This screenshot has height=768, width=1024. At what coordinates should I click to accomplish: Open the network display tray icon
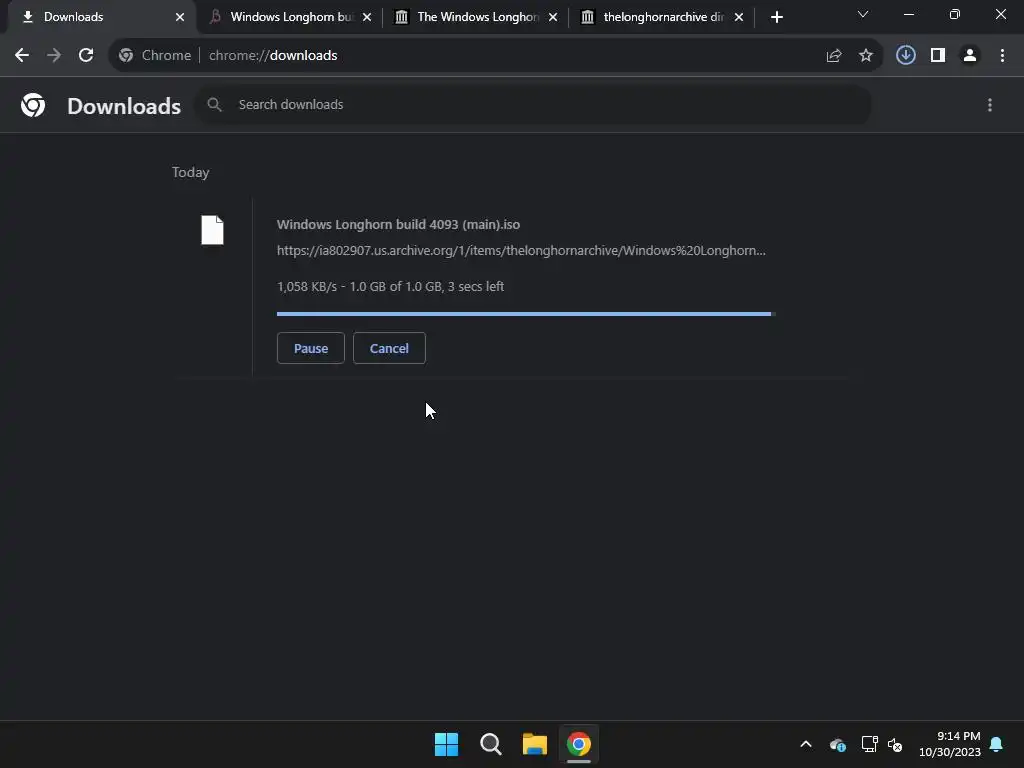[869, 744]
